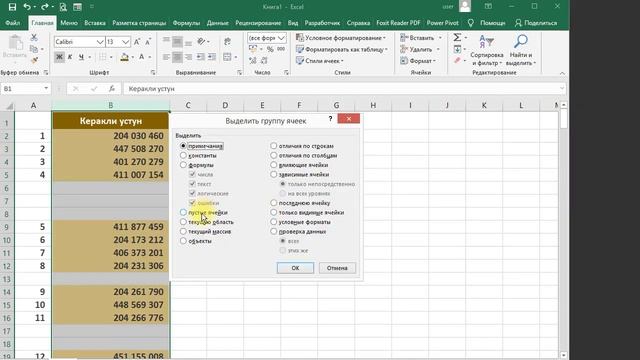Click the Fill down icon in editing group
Screen dimensions: 640x360
click(457, 49)
